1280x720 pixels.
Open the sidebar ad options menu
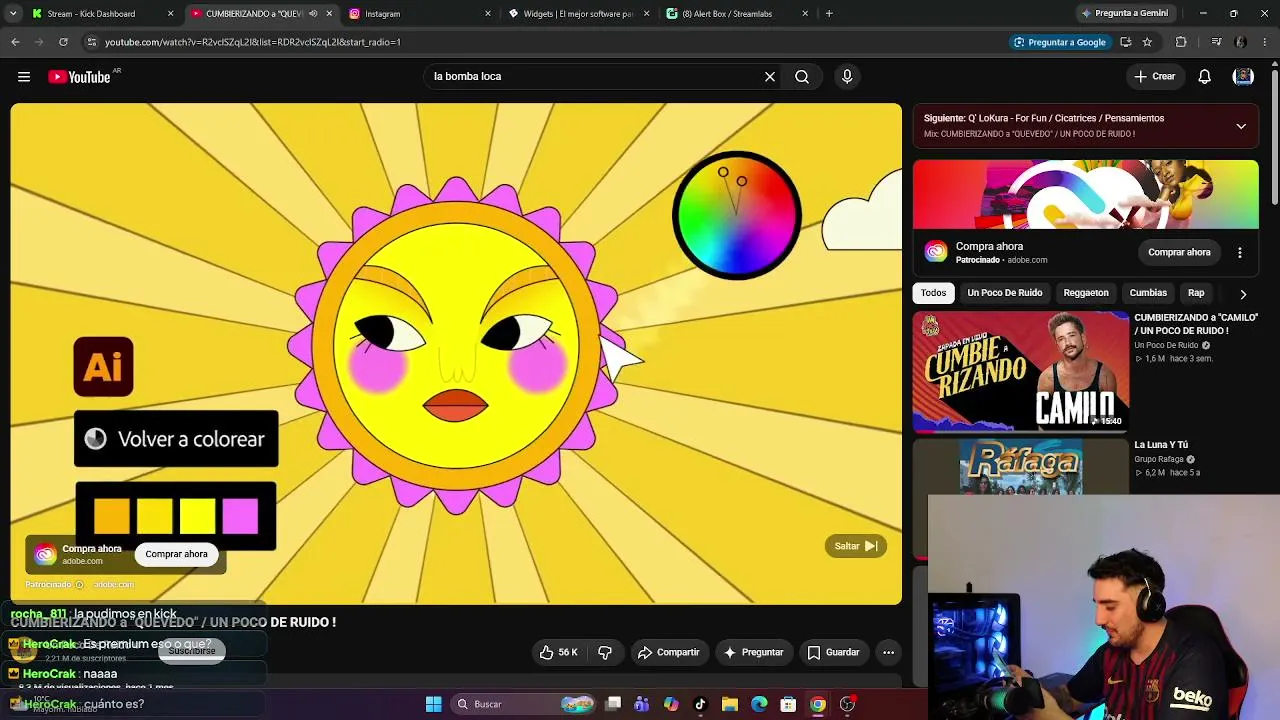(x=1240, y=252)
